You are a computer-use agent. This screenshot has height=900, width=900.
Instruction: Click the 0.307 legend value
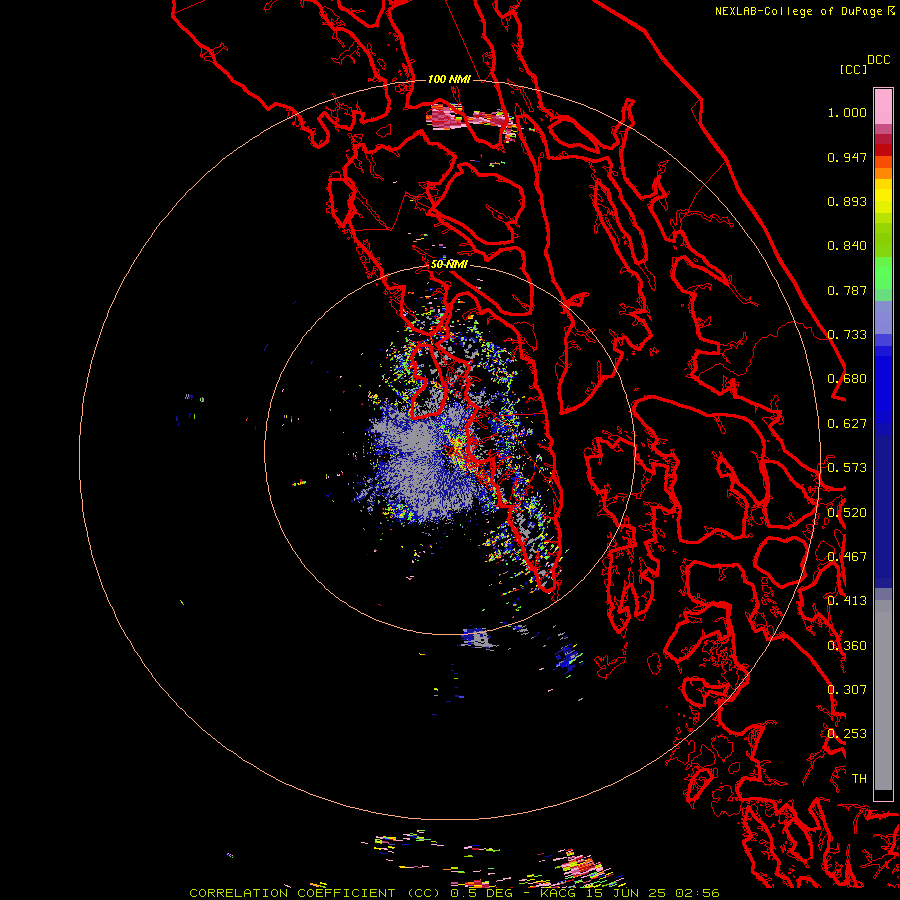(847, 690)
